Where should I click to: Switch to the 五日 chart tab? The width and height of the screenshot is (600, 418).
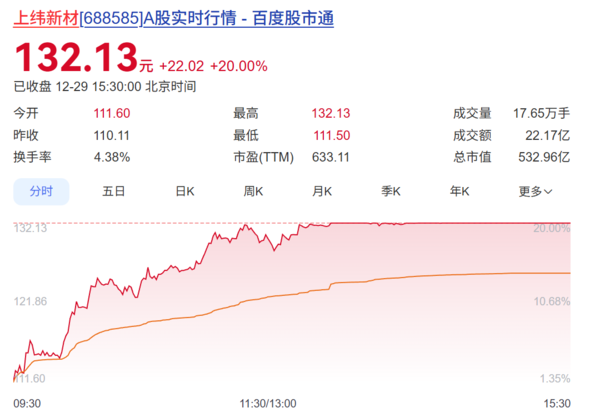coord(114,191)
